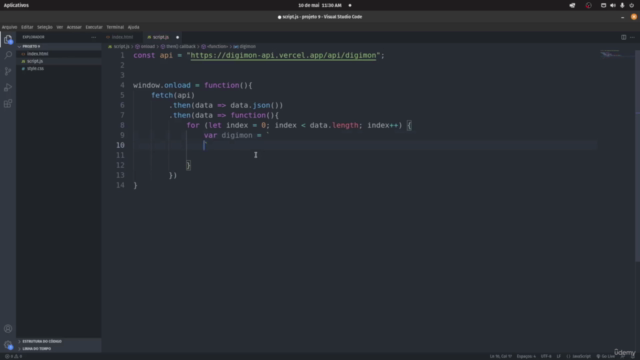Viewport: 640px width, 360px height.
Task: Click the EXPLORADOR panel title
Action: pos(33,37)
